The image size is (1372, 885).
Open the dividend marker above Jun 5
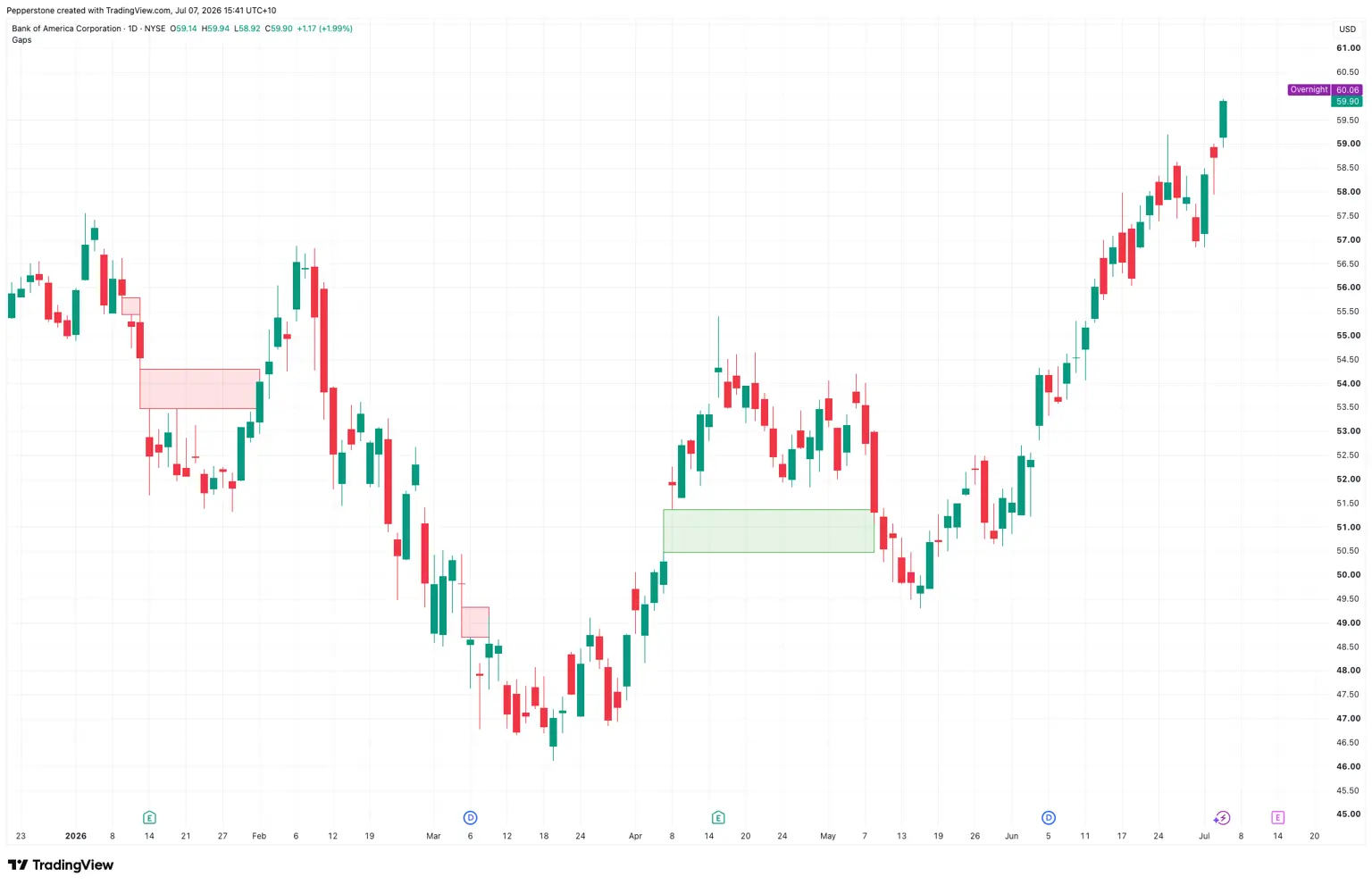[x=1049, y=817]
